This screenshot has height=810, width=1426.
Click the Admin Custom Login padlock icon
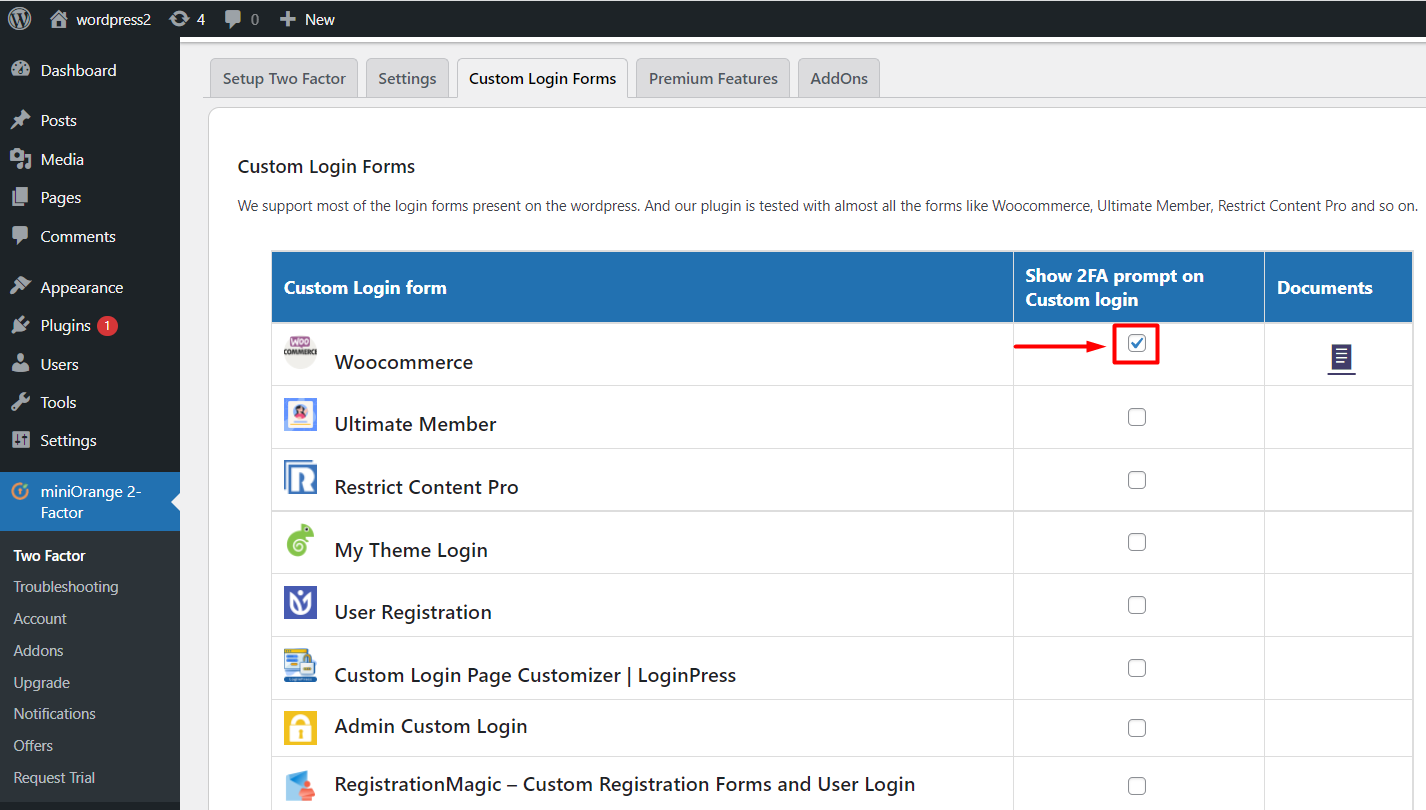(x=300, y=727)
